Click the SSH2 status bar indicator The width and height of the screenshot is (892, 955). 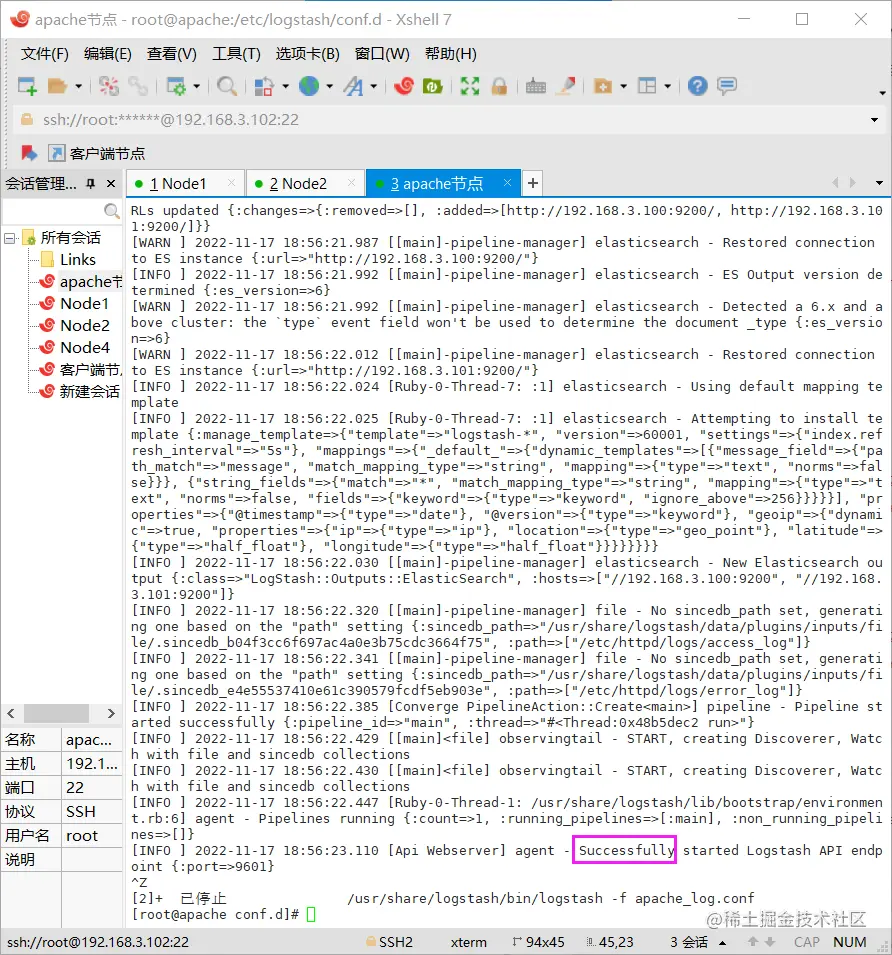tap(389, 942)
